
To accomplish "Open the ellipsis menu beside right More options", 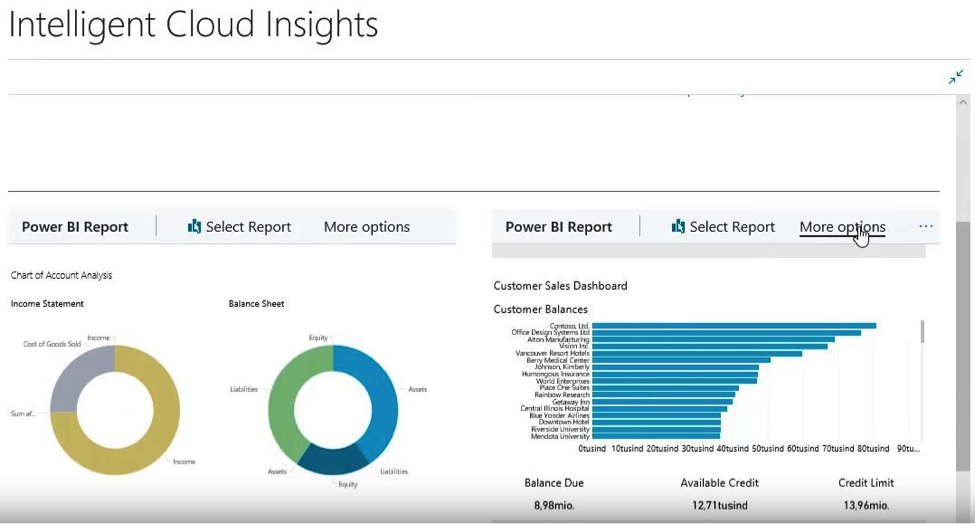I will click(x=925, y=227).
